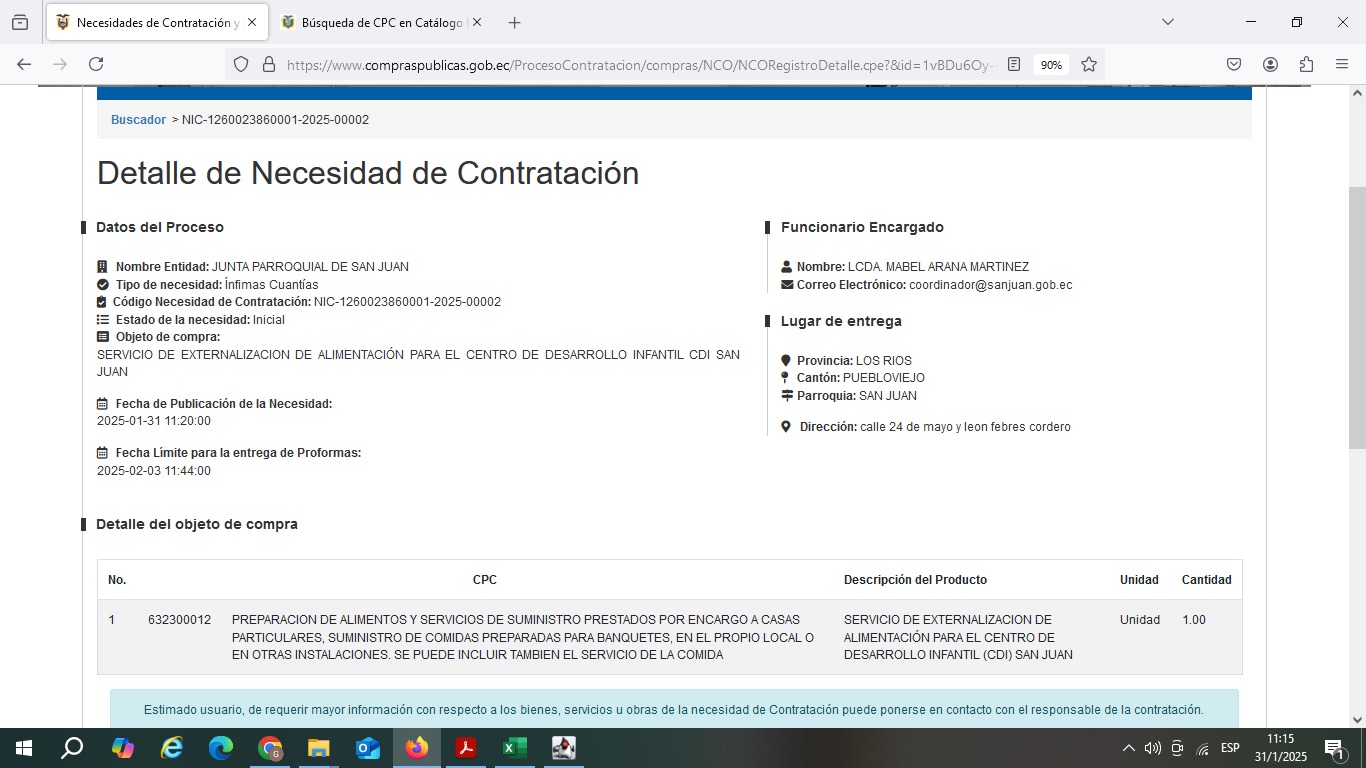Bookmark this page with the star icon
The width and height of the screenshot is (1366, 768).
(1089, 64)
